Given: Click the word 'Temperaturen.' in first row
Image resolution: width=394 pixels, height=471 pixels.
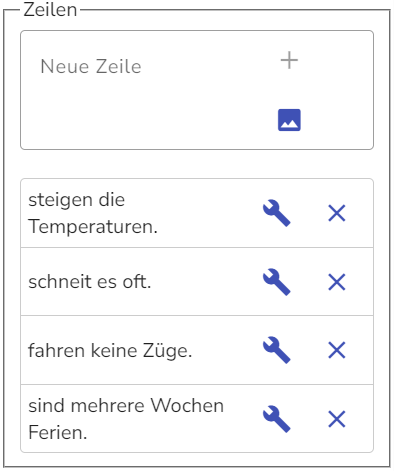Looking at the screenshot, I should click(93, 227).
